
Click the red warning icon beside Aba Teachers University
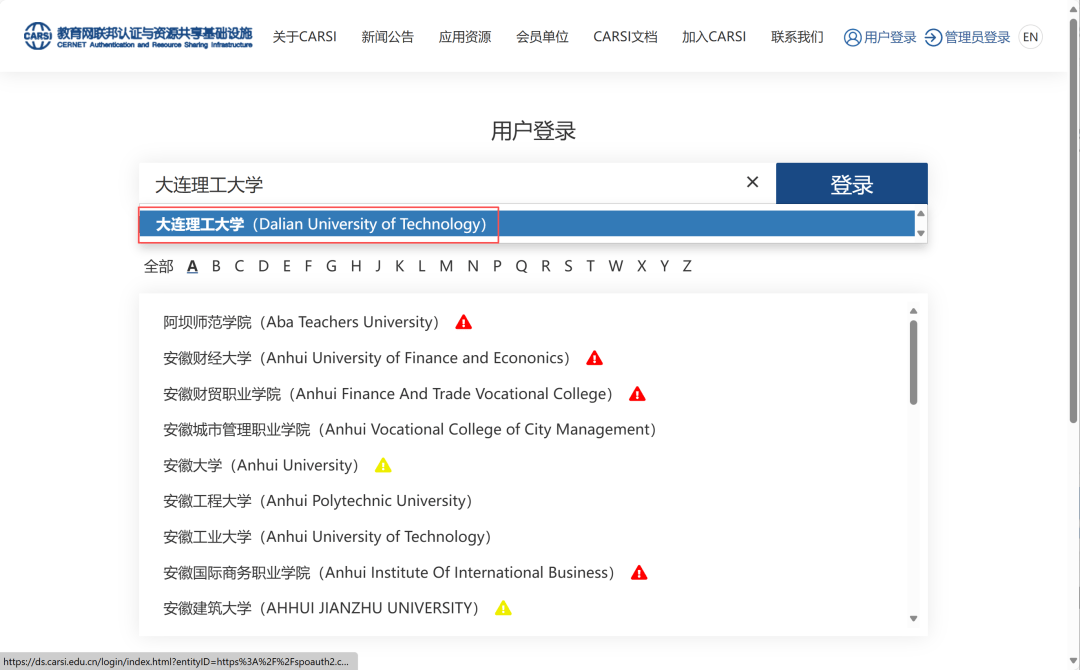click(x=464, y=322)
